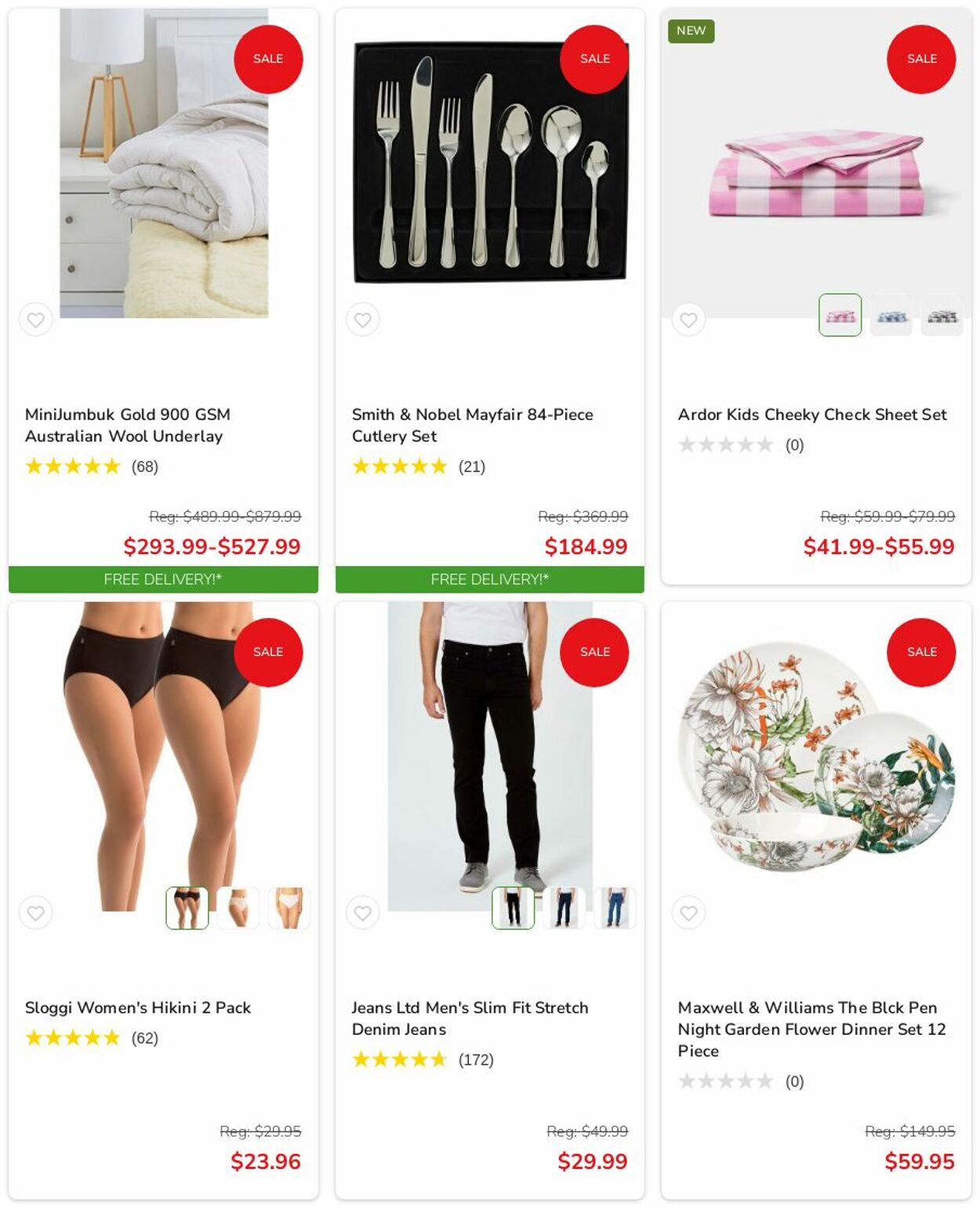This screenshot has height=1208, width=980.
Task: Open Maxwell & Williams Night Garden Dinner Set title
Action: click(x=811, y=1028)
